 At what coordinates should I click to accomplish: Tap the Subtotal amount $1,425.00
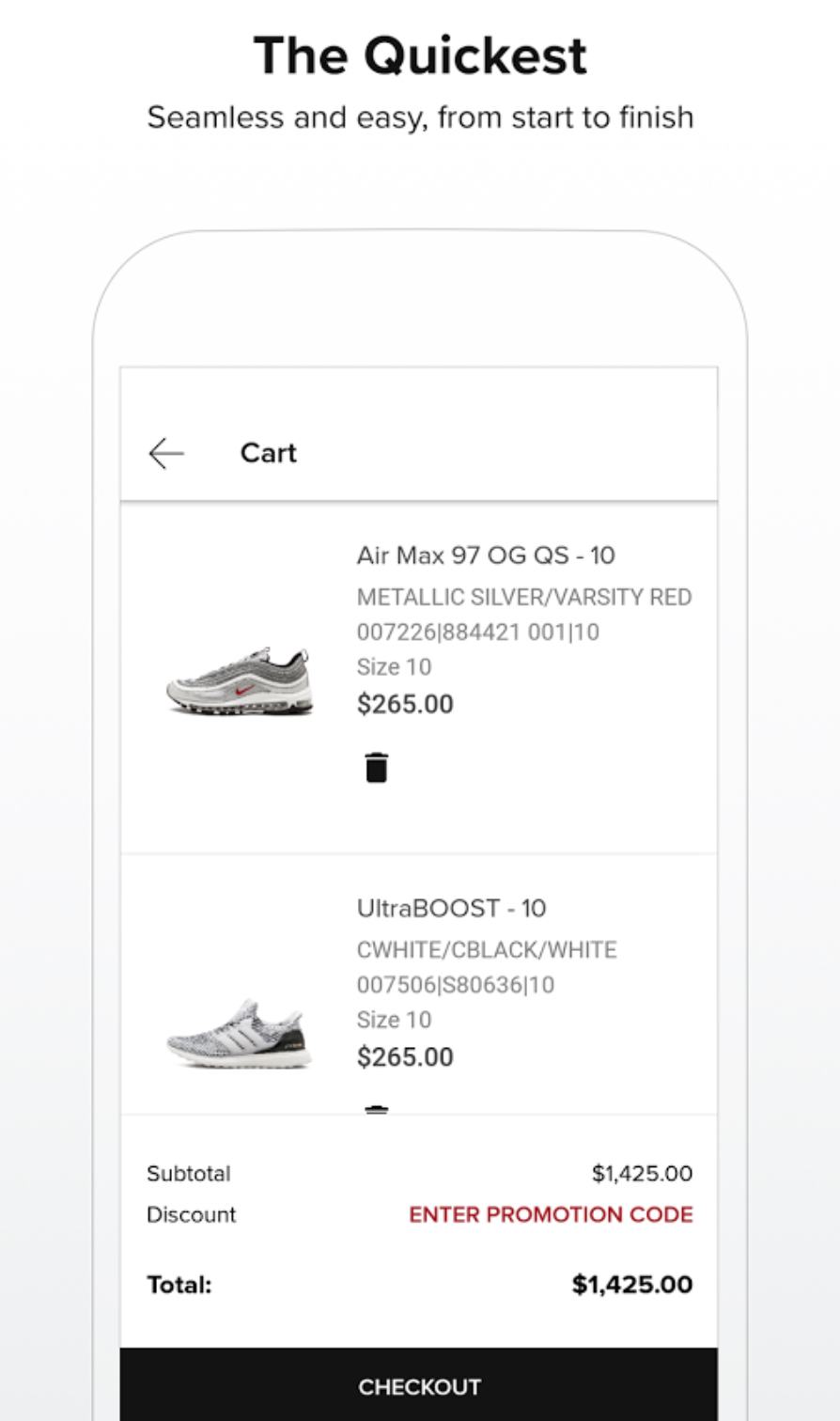[x=642, y=1174]
